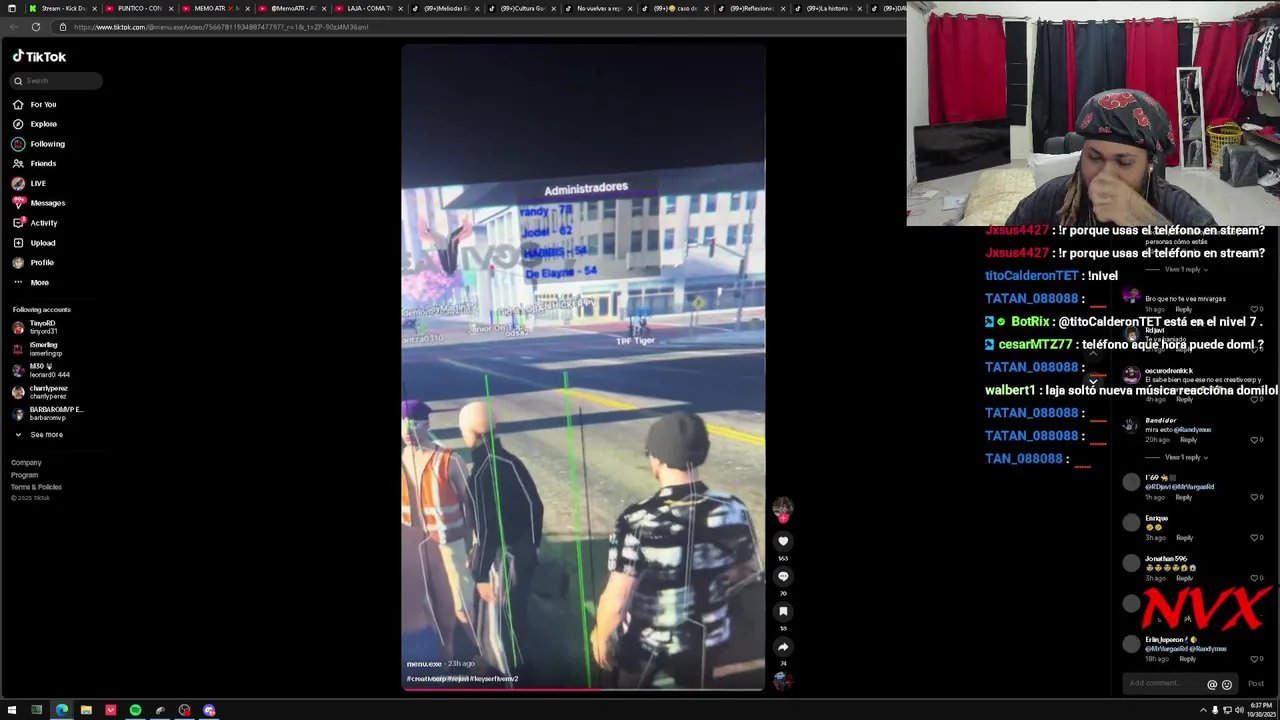The width and height of the screenshot is (1280, 720).
Task: Open the Company footer link
Action: point(26,463)
